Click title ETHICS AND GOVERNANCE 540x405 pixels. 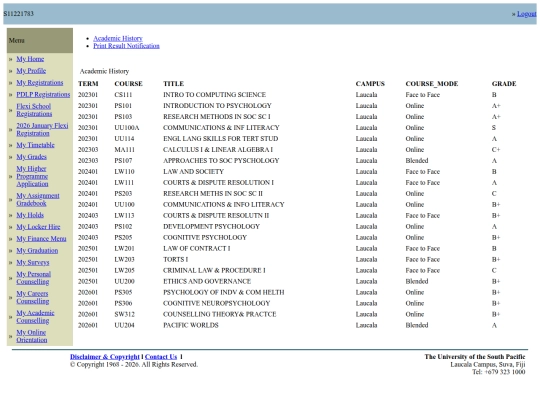pos(207,281)
